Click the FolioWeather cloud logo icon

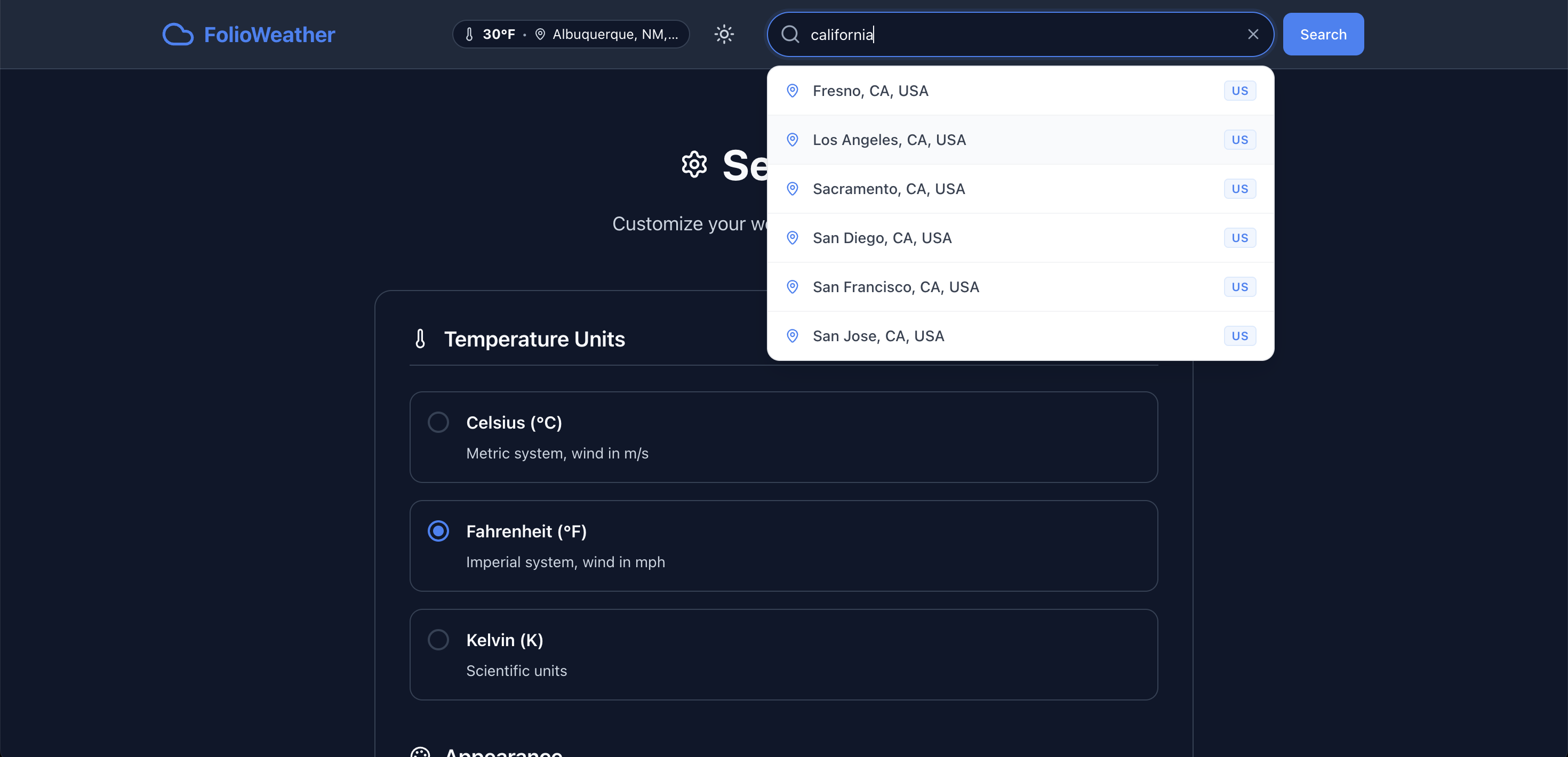click(178, 35)
